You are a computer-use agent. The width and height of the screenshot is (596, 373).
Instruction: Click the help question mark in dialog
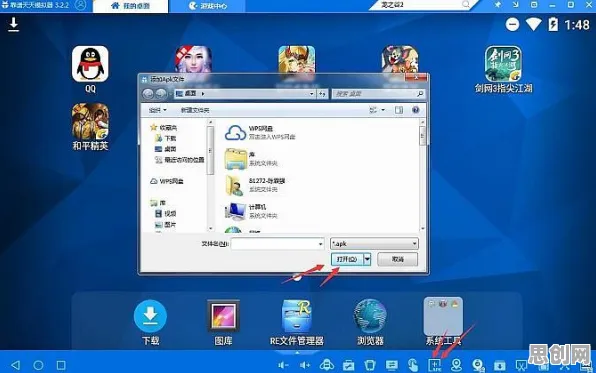tap(415, 110)
